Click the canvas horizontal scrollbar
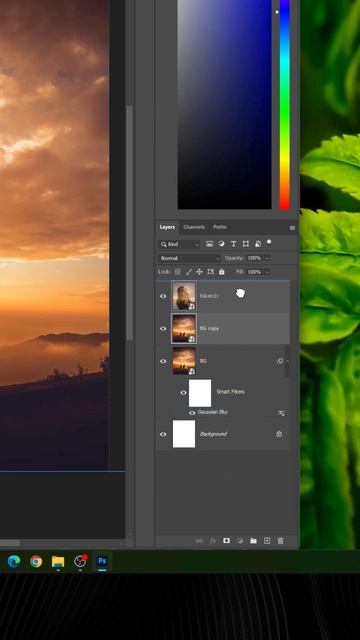The height and width of the screenshot is (640, 360). coord(10,543)
